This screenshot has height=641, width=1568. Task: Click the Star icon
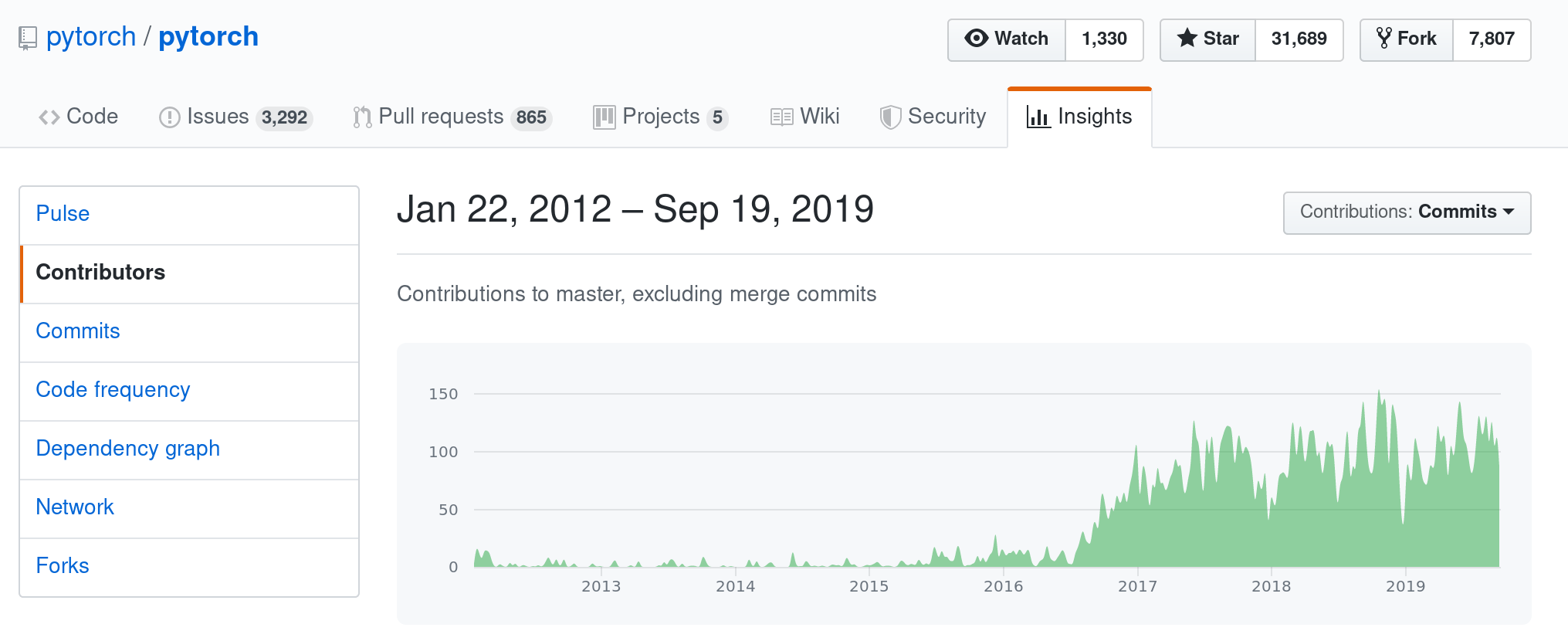coord(1187,38)
